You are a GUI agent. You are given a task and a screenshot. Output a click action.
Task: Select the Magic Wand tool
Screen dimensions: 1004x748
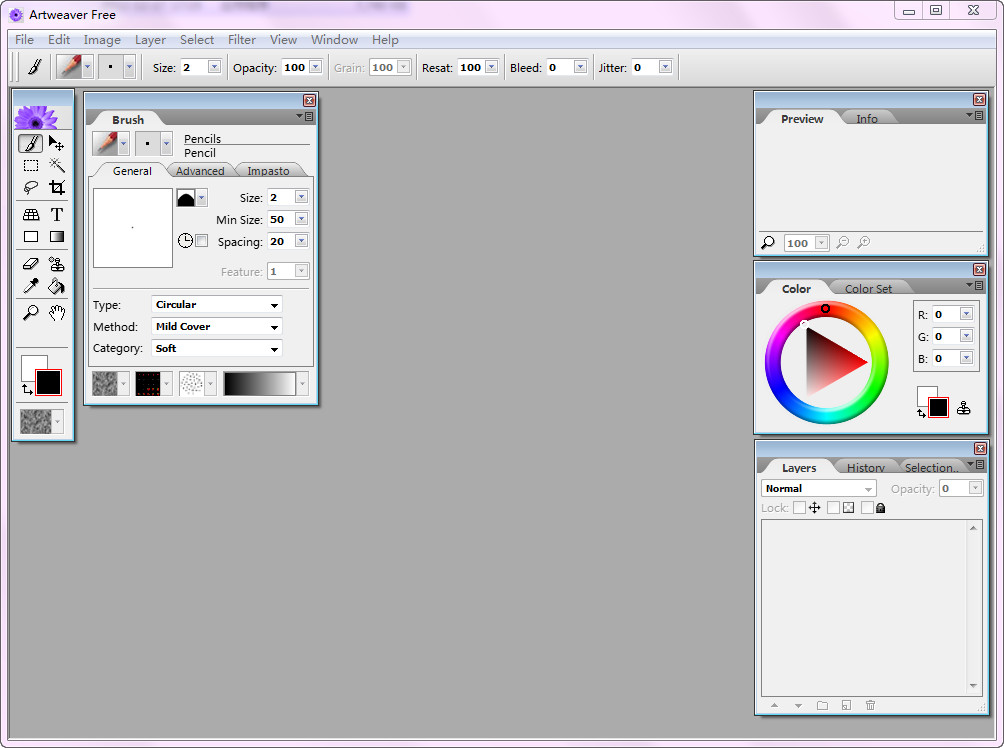point(57,165)
